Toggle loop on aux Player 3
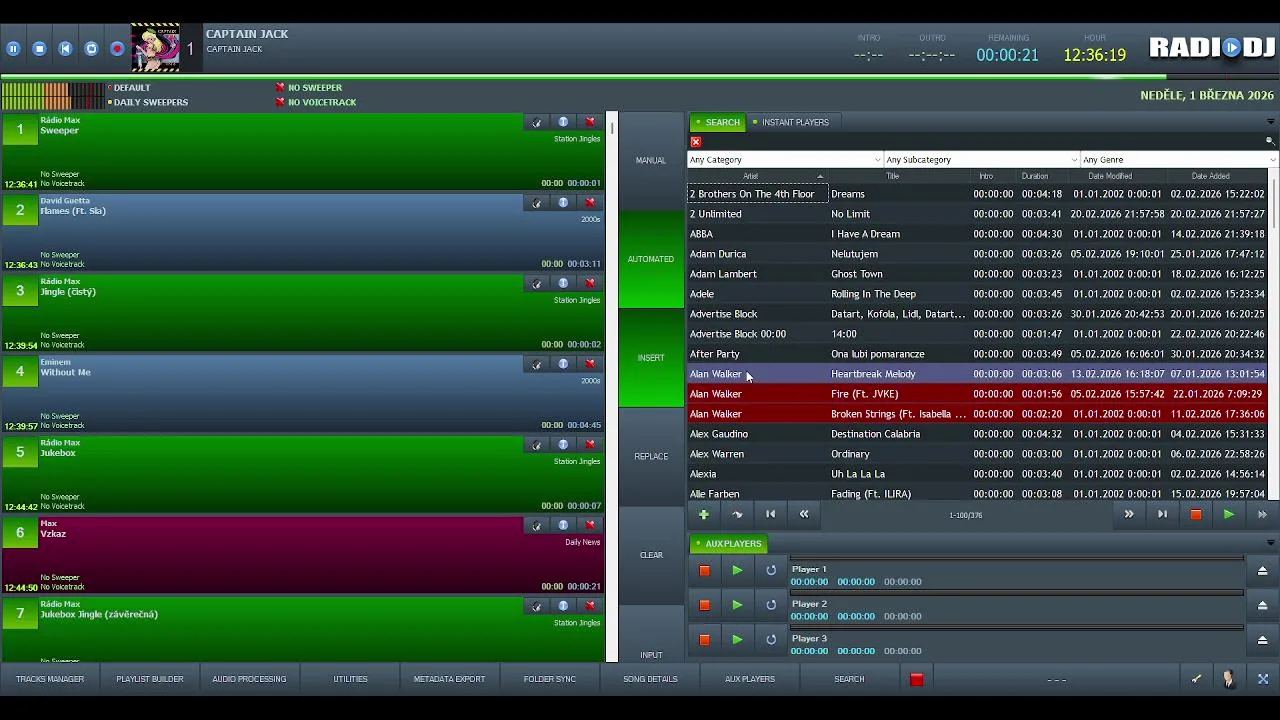 (771, 639)
